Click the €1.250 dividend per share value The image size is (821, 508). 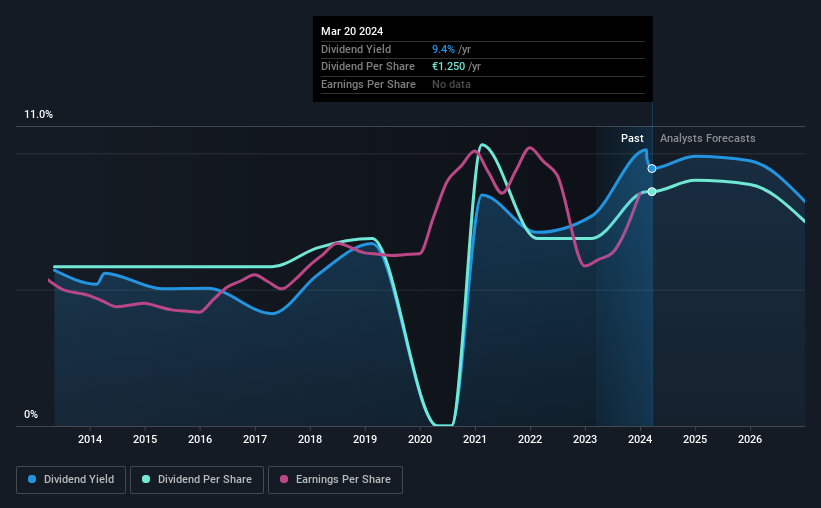tap(448, 67)
